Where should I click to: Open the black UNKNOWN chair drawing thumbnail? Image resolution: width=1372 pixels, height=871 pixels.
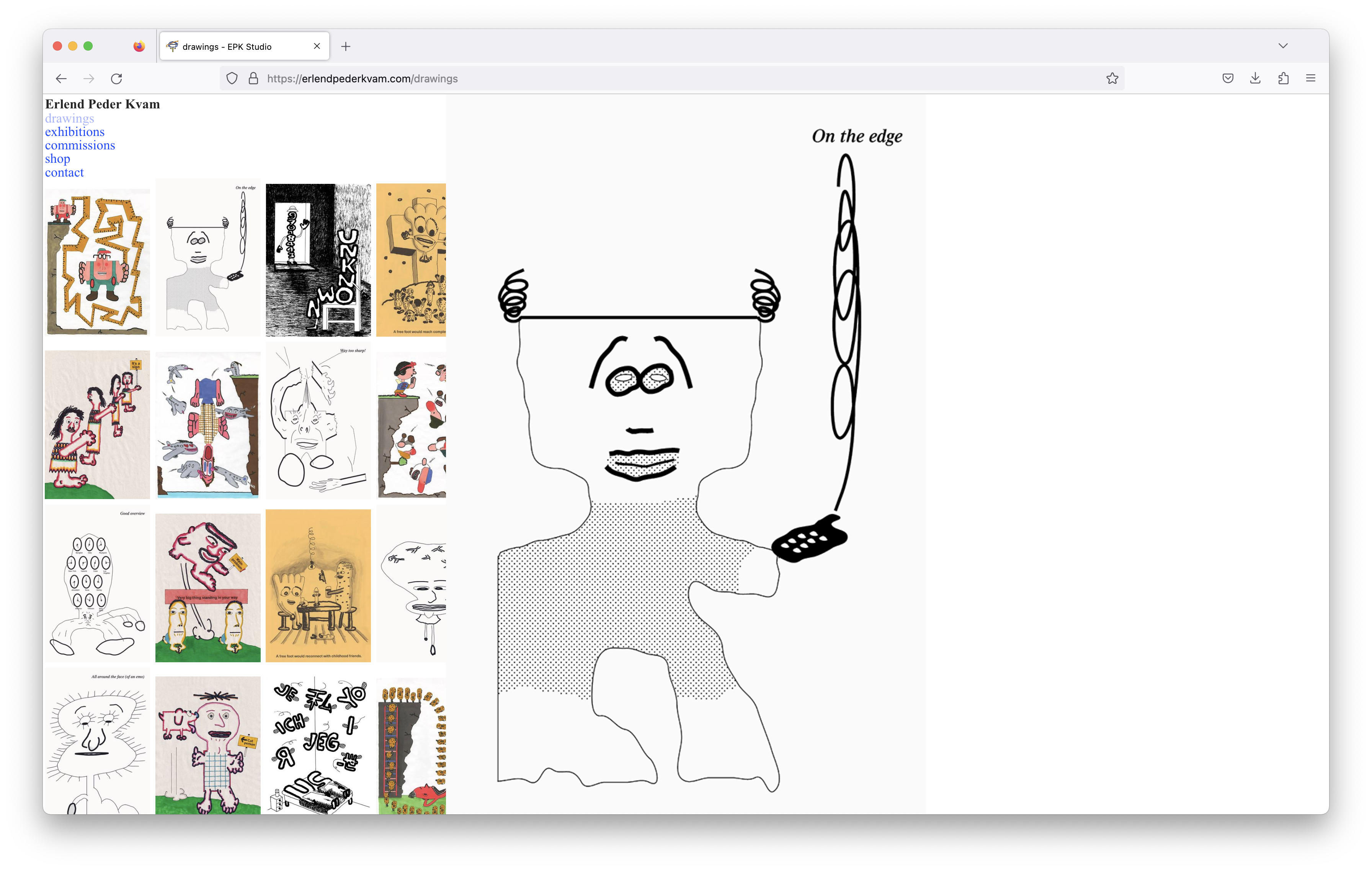(318, 260)
